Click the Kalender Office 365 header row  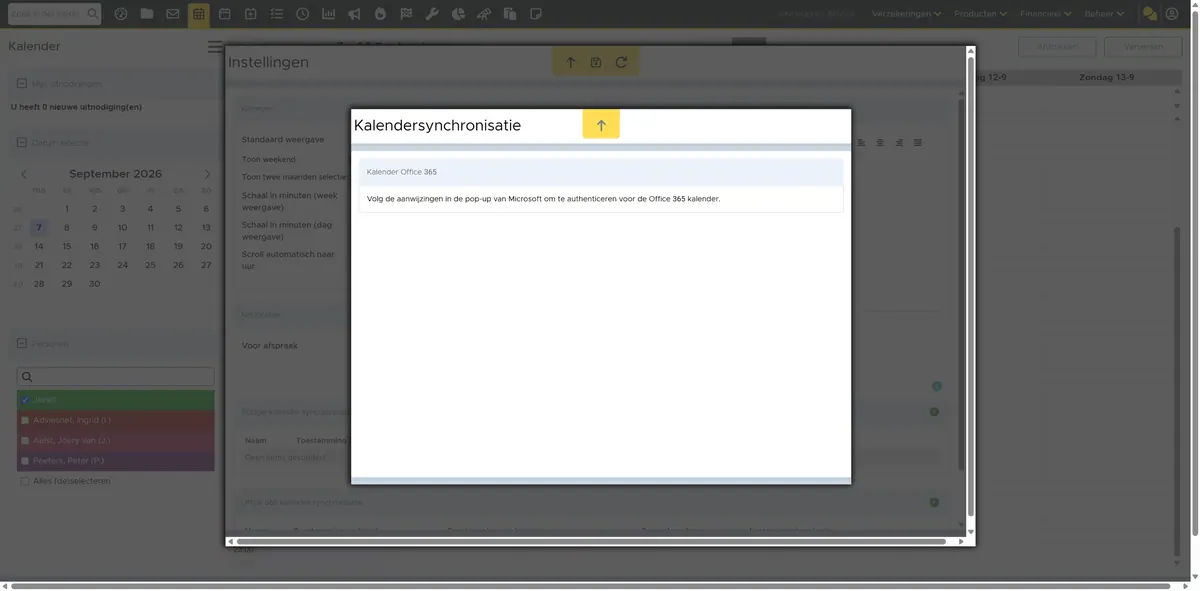601,172
